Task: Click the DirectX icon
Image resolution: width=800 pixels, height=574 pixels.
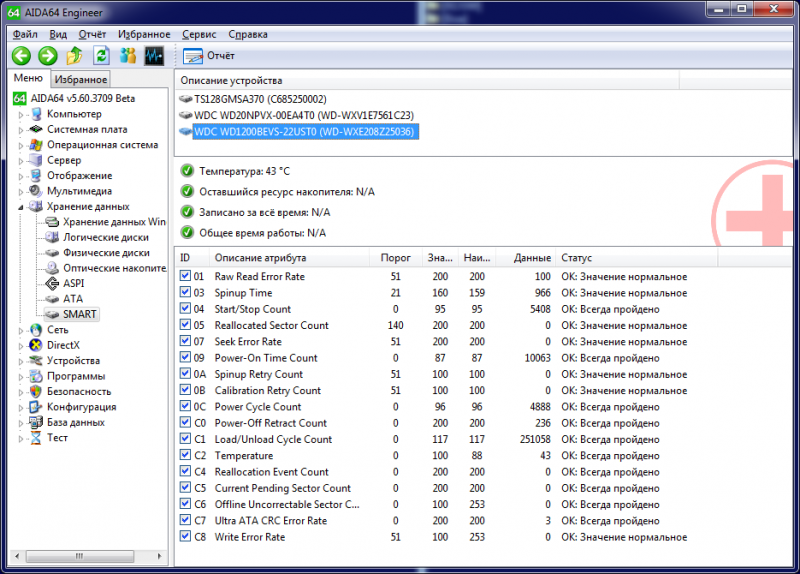Action: click(x=36, y=345)
